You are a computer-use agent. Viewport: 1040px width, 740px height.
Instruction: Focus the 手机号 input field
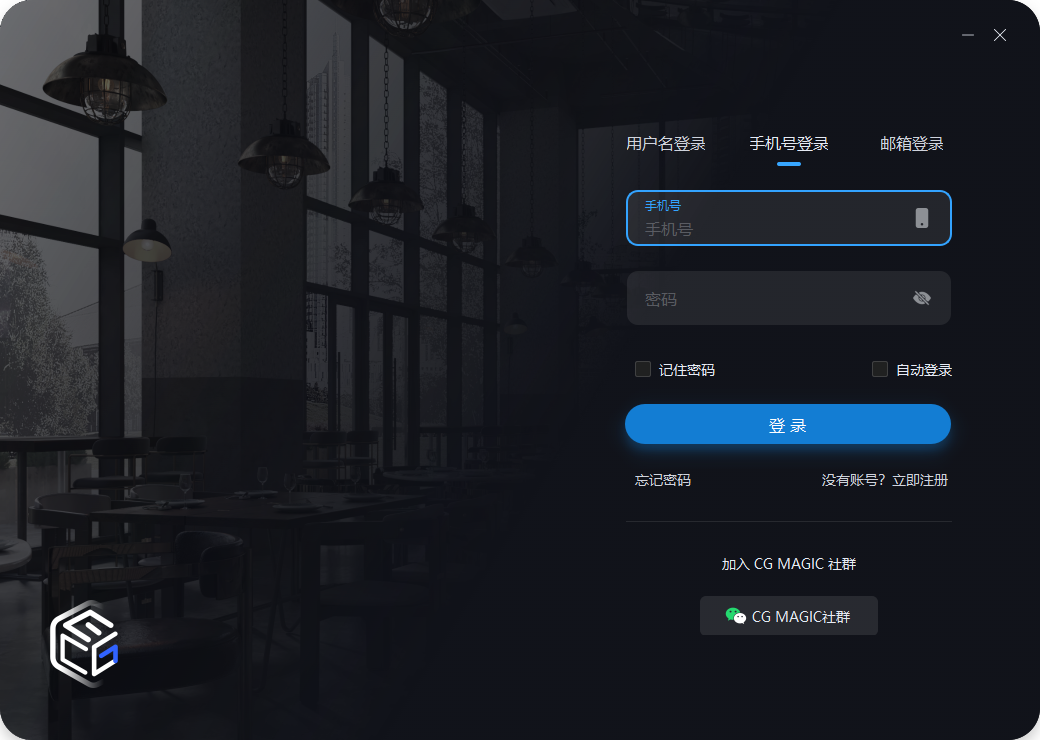coord(789,218)
